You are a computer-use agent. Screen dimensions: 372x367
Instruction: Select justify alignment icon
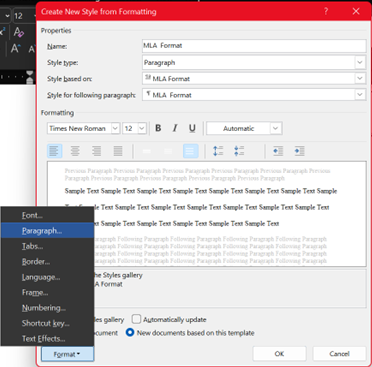(x=118, y=151)
